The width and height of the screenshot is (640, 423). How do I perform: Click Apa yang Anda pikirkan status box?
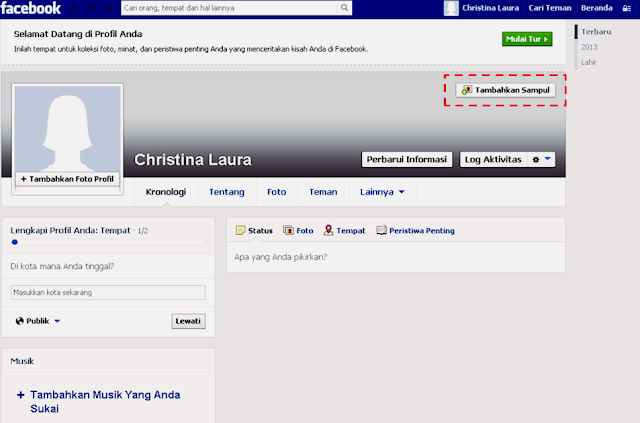396,257
